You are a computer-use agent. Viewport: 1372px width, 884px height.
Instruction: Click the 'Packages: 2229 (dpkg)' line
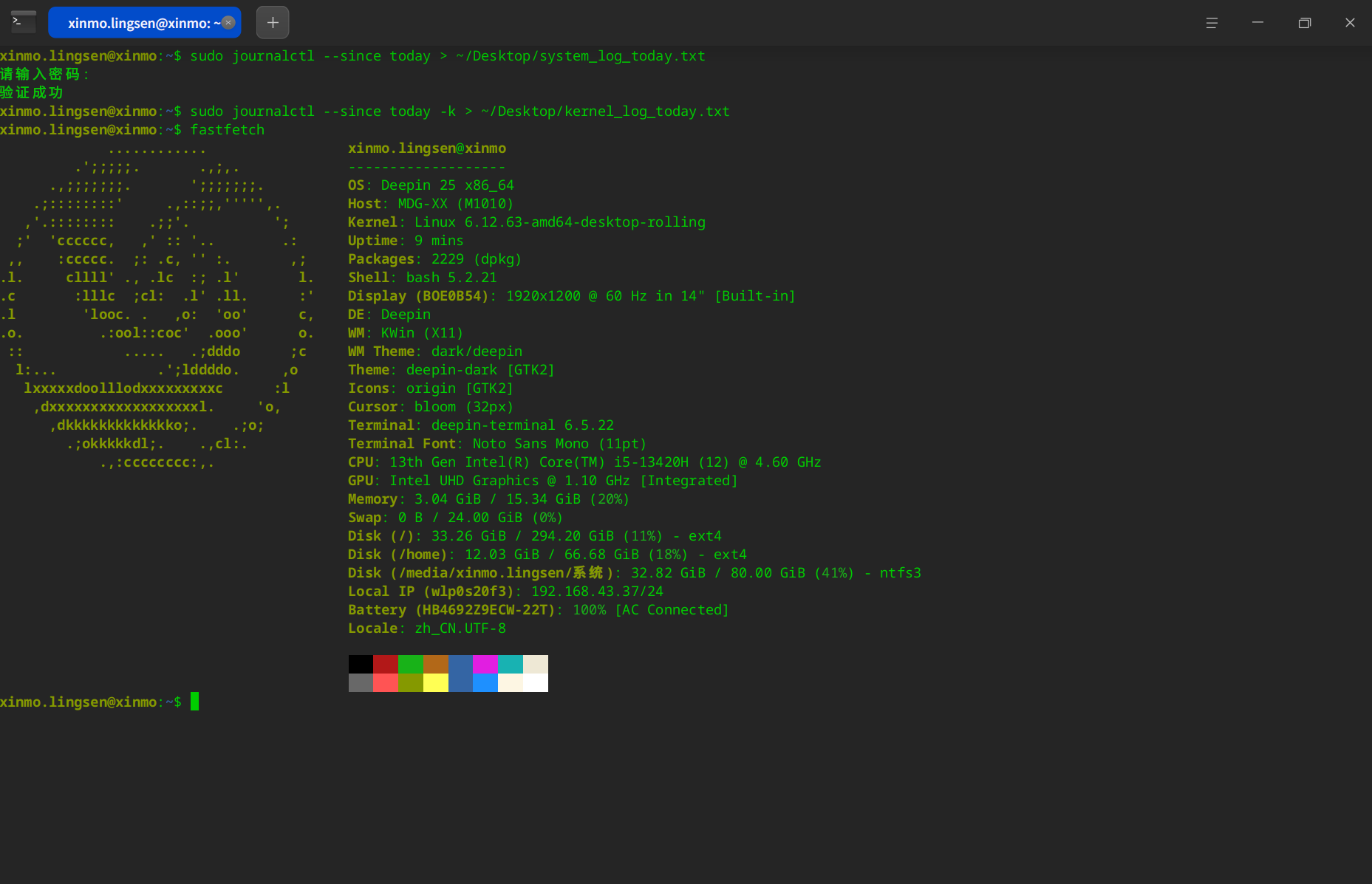pyautogui.click(x=435, y=259)
